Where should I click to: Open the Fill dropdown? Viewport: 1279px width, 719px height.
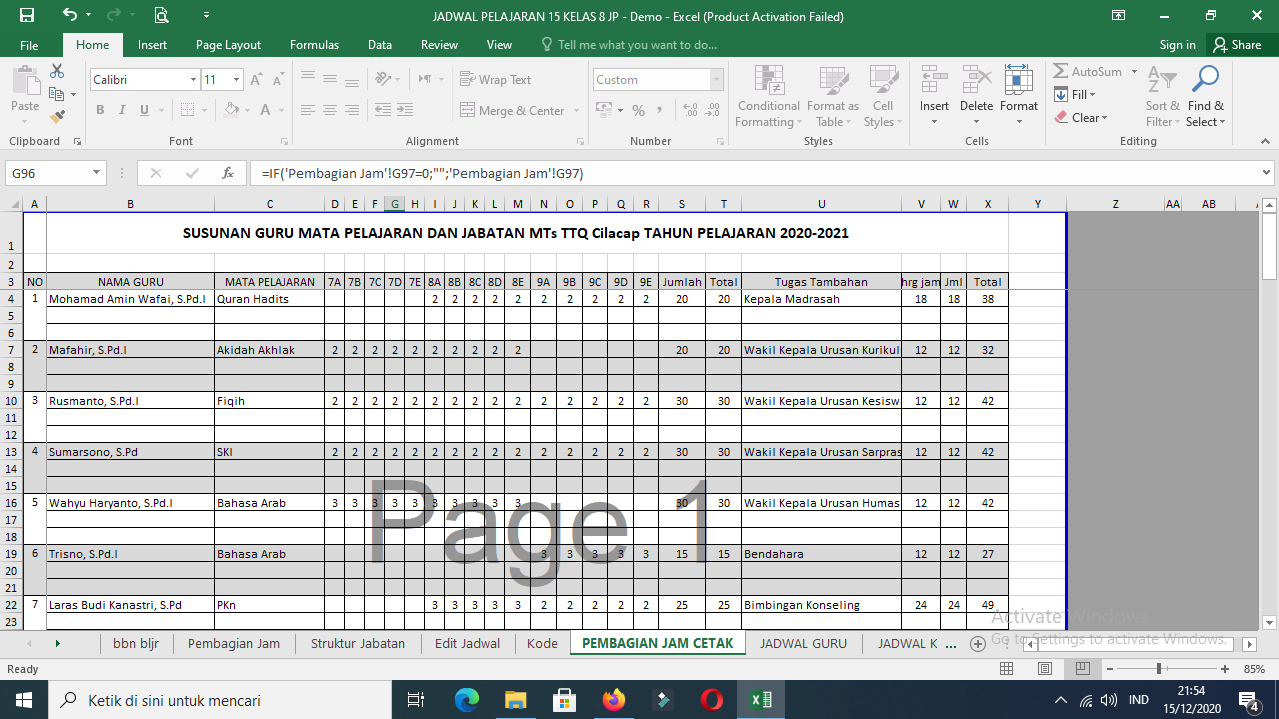tap(1075, 94)
